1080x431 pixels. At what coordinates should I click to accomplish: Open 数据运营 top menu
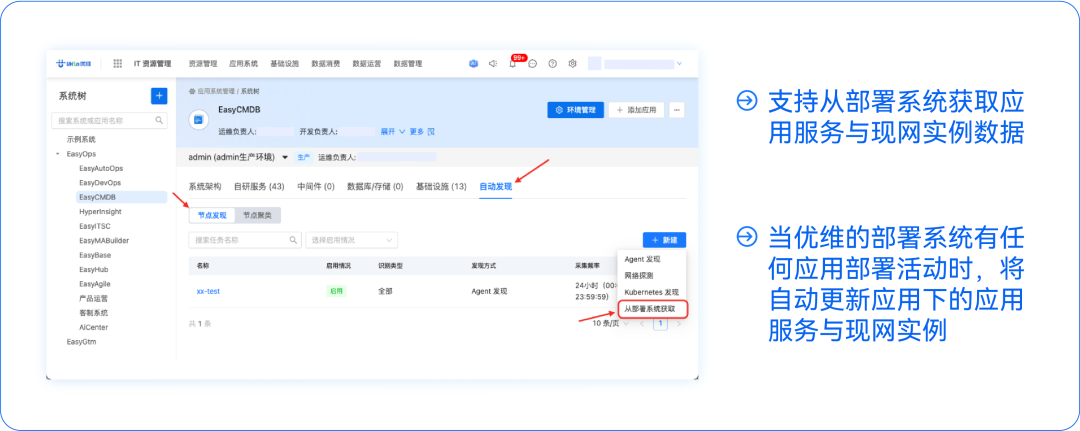click(366, 63)
